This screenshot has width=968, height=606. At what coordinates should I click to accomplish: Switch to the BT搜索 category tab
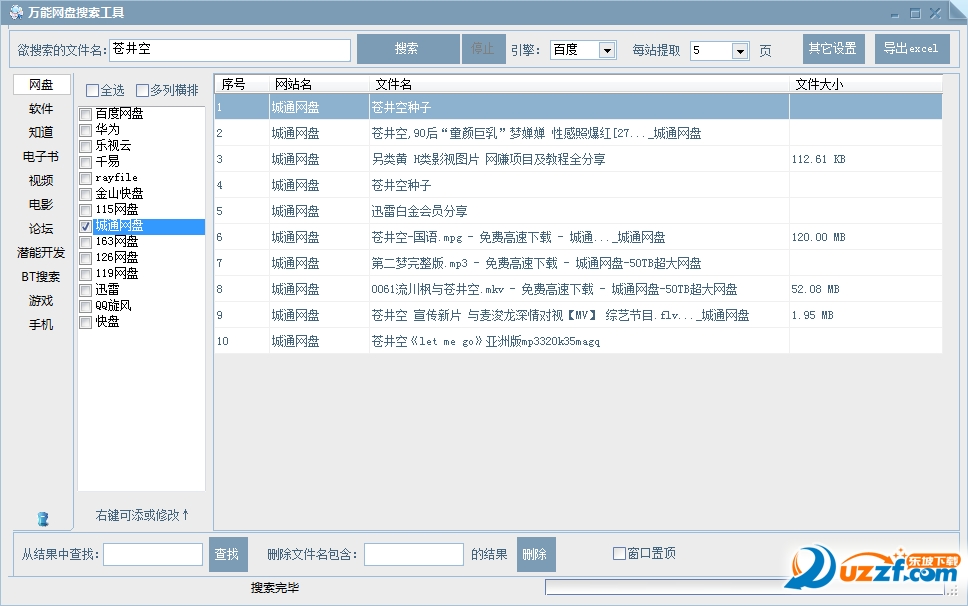tap(41, 277)
